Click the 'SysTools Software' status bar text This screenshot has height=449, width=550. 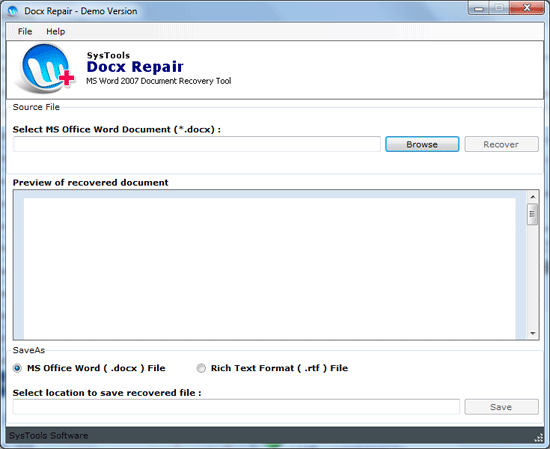(x=49, y=436)
